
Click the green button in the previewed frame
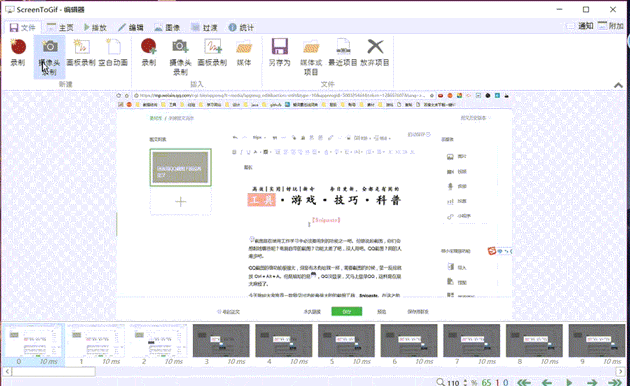click(x=347, y=311)
